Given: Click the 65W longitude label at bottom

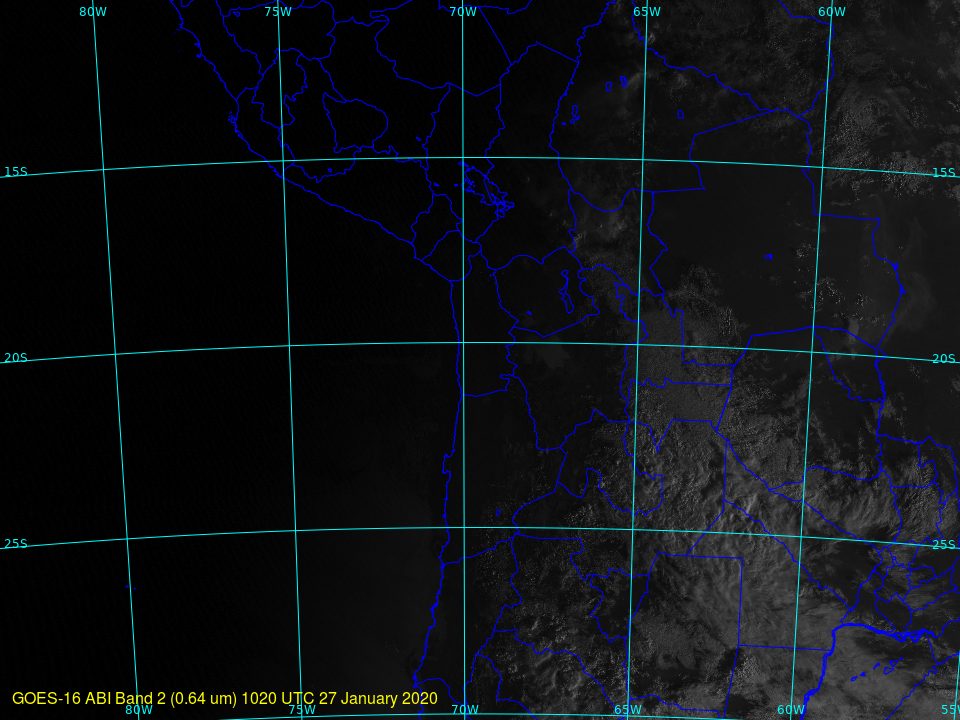Looking at the screenshot, I should pyautogui.click(x=627, y=710).
